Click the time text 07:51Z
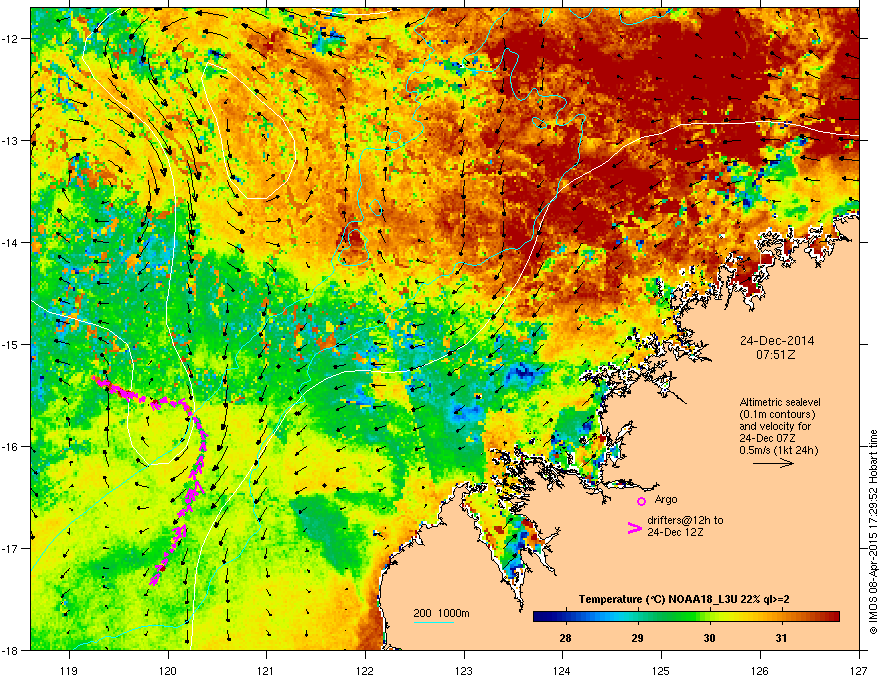The height and width of the screenshot is (680, 880). 776,355
